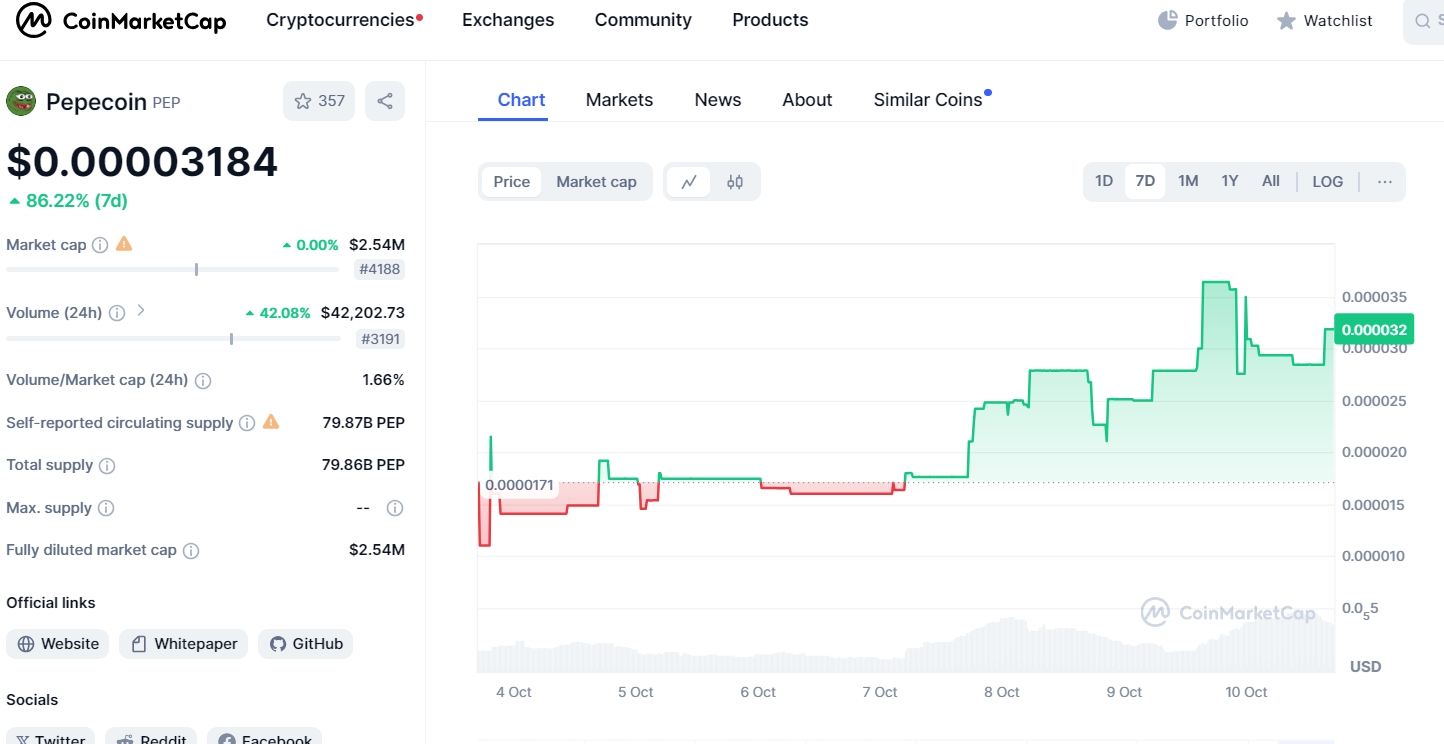This screenshot has height=744, width=1444.
Task: Click the 1.66% Volume/Market cap value
Action: point(384,380)
